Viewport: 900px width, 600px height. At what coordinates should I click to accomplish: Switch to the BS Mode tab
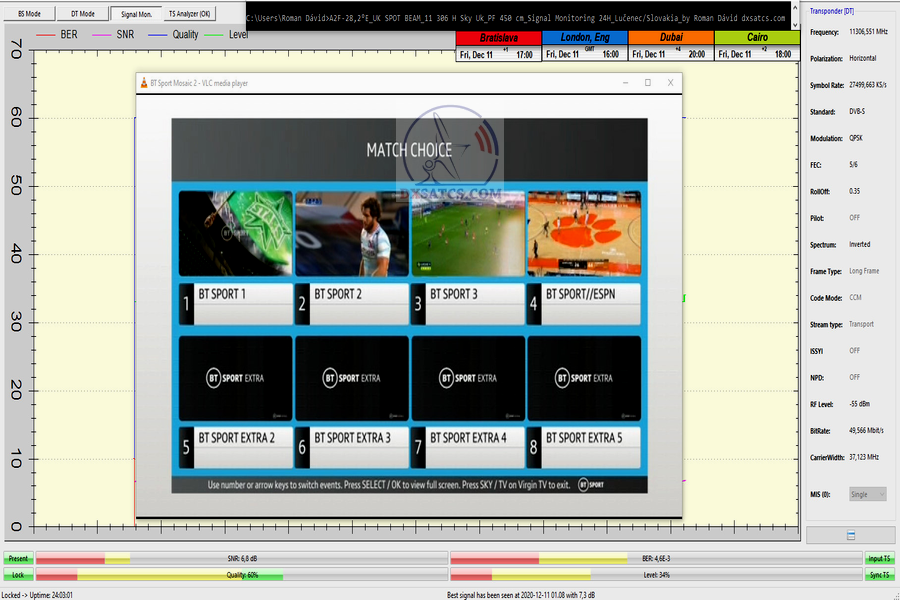click(x=30, y=14)
